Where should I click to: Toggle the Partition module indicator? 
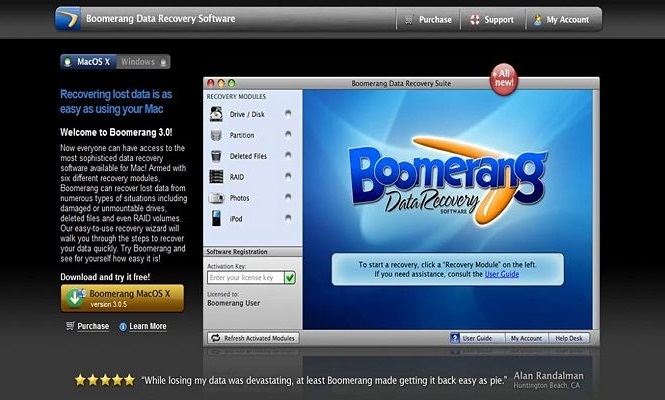point(288,135)
